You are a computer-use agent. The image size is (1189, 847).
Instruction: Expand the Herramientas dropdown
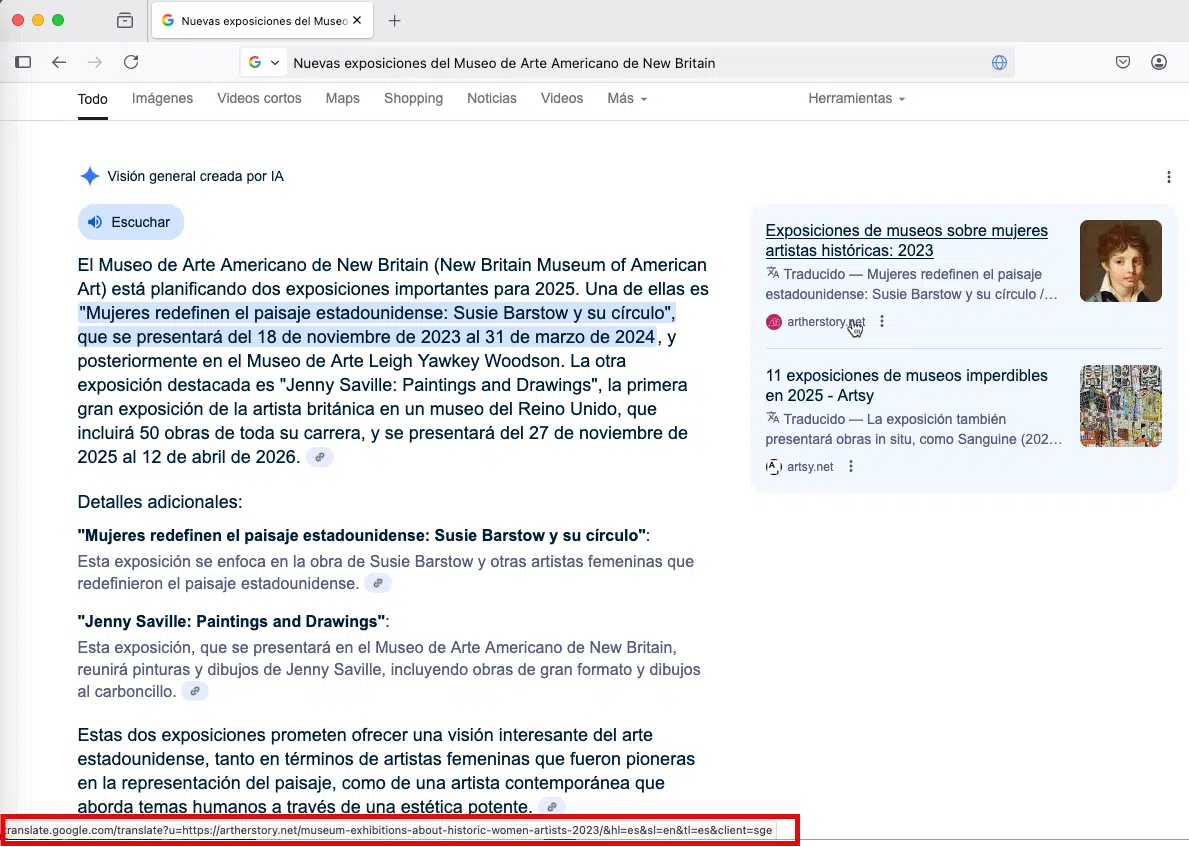[x=857, y=98]
